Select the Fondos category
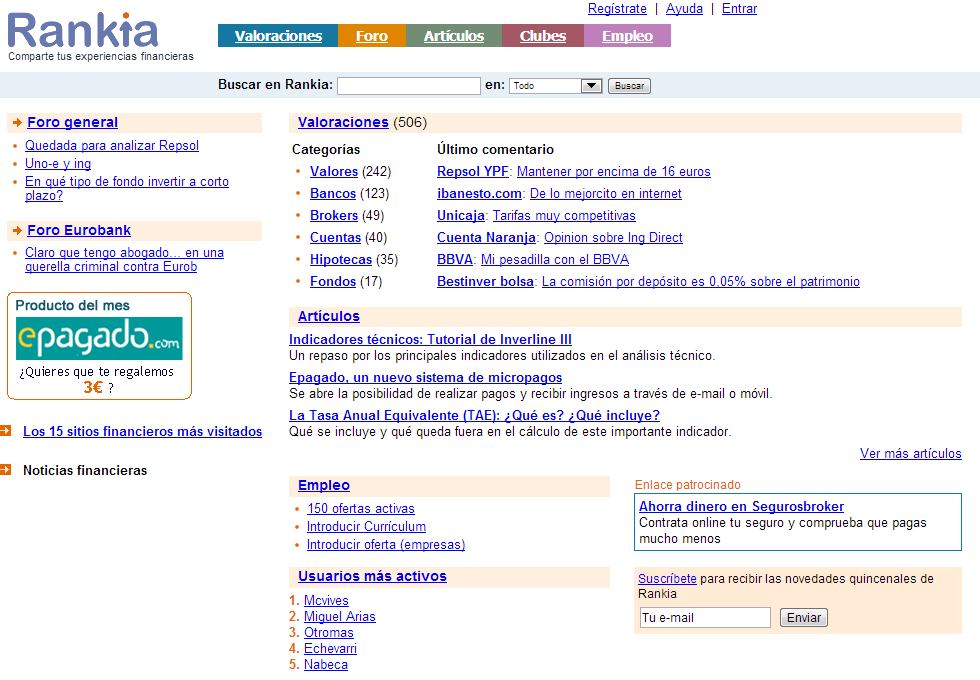Viewport: 980px width, 680px height. 333,282
